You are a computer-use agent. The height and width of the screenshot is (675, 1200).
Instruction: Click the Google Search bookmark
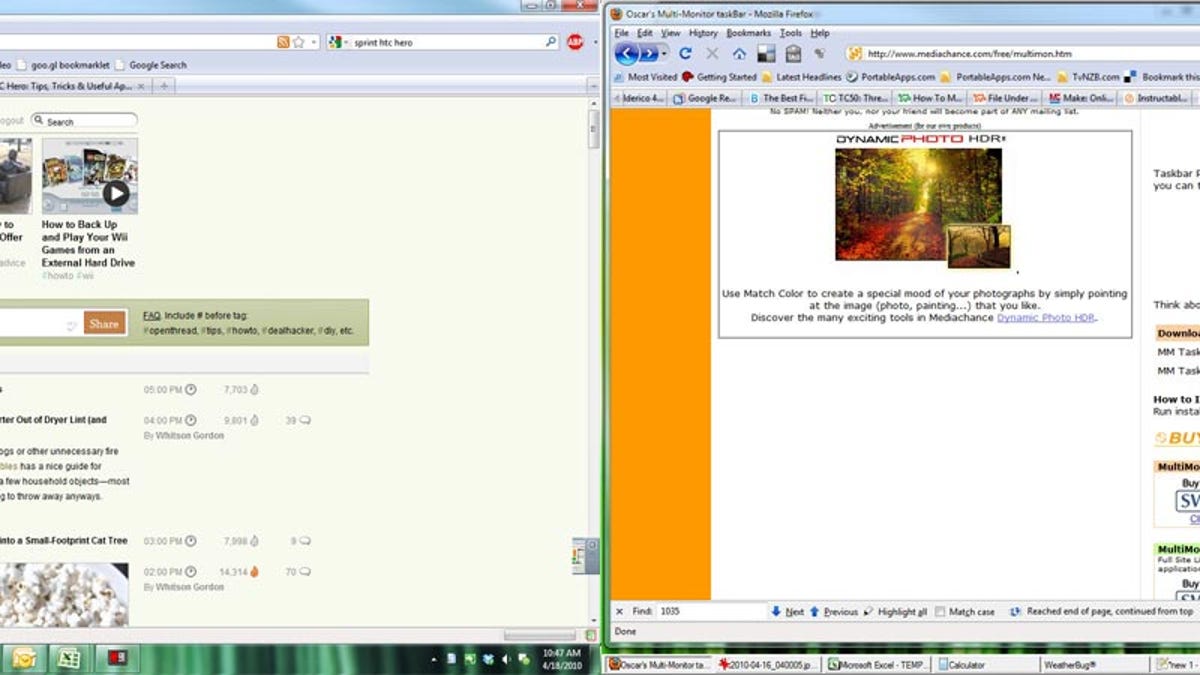point(150,65)
